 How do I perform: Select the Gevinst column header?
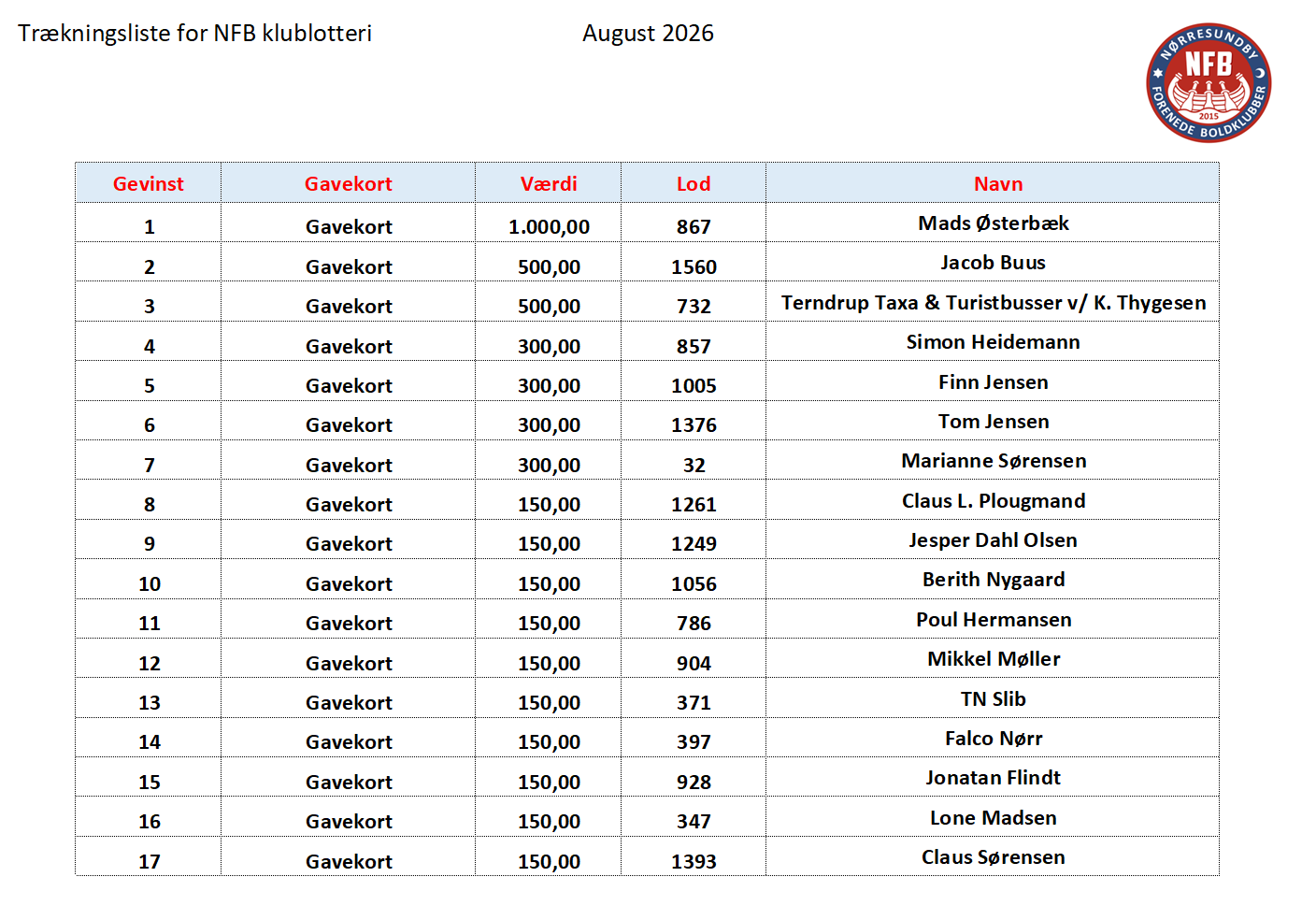tap(149, 183)
